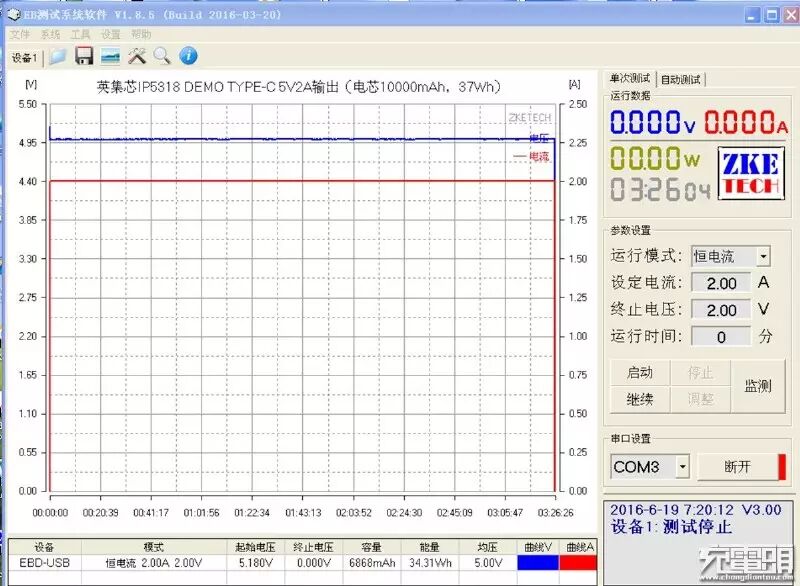
Task: Switch to the 单次测试 tab
Action: pyautogui.click(x=630, y=79)
